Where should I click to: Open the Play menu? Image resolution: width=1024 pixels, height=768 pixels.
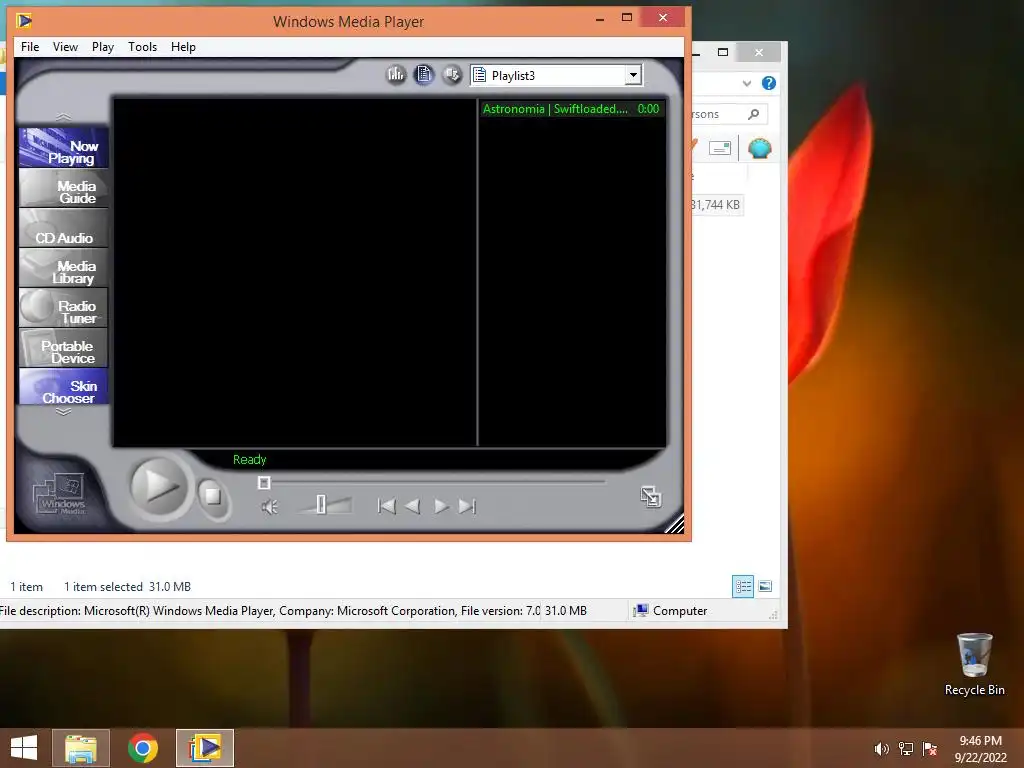pos(103,47)
